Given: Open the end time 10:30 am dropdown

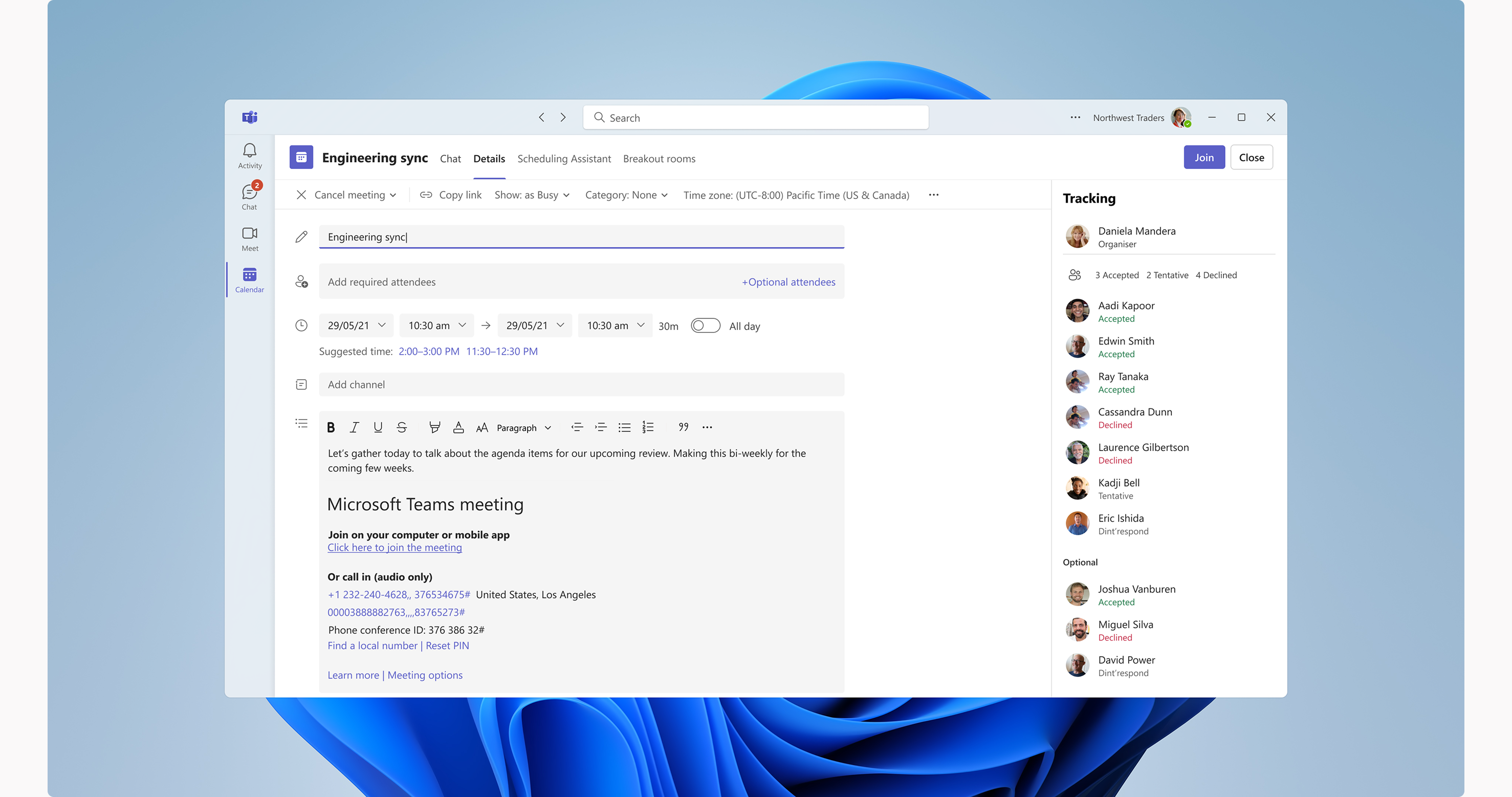Looking at the screenshot, I should (x=615, y=326).
